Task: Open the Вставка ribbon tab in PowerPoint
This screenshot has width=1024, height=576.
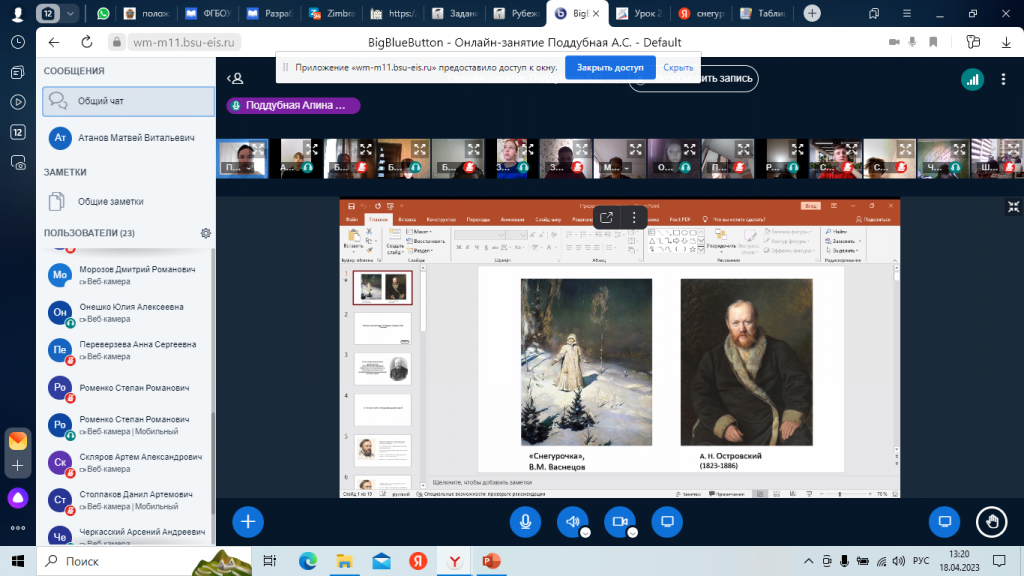Action: [x=407, y=219]
